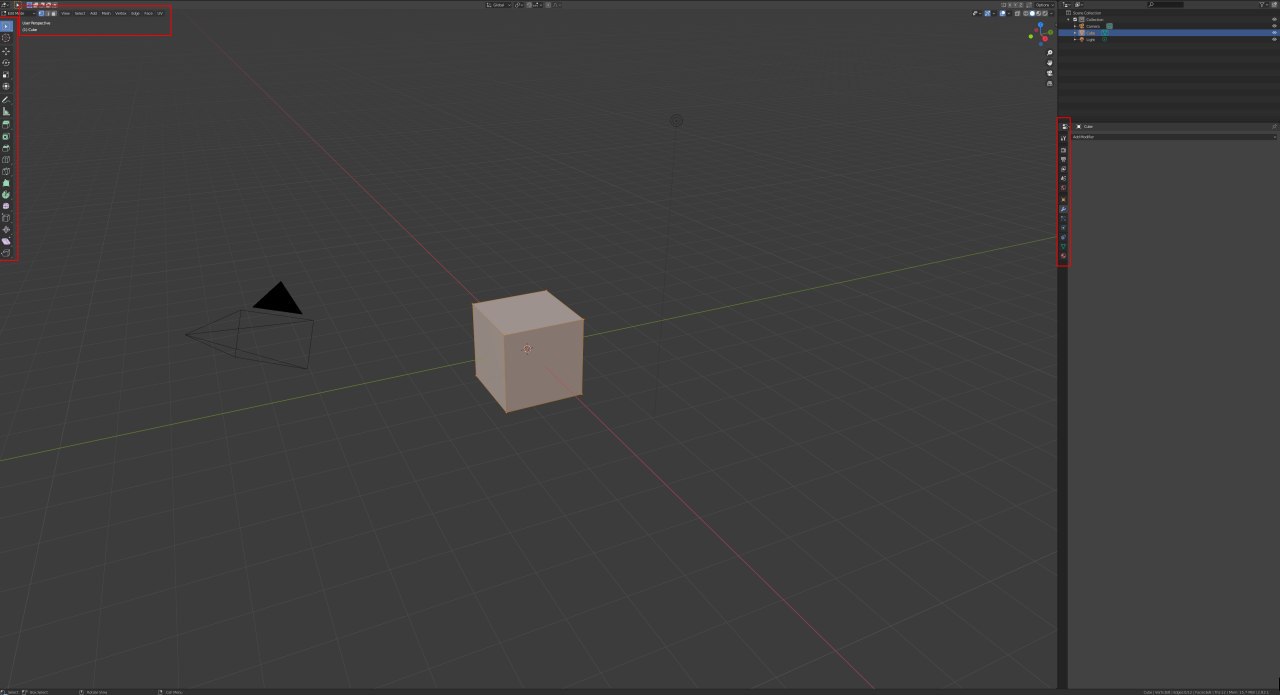The height and width of the screenshot is (695, 1280).
Task: Select the Bevel tool
Action: (x=6, y=148)
